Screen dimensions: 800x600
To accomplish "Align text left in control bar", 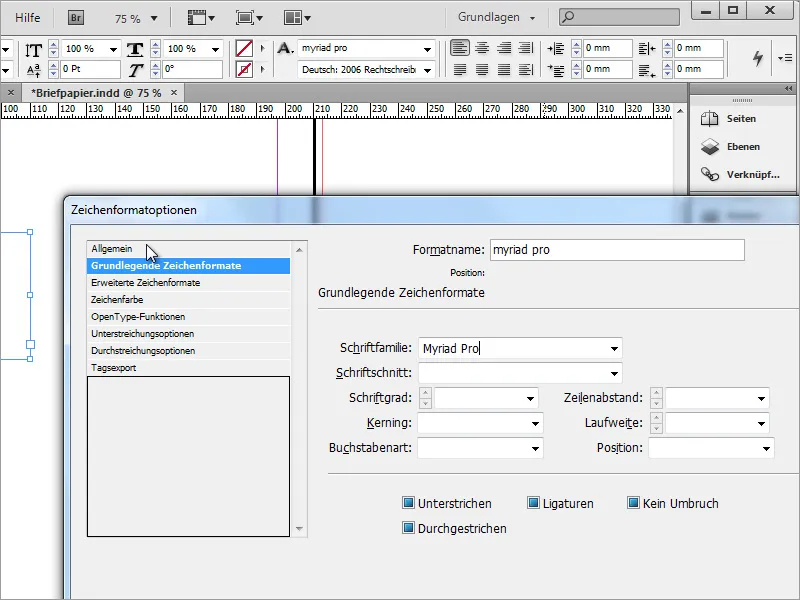I will click(x=460, y=48).
